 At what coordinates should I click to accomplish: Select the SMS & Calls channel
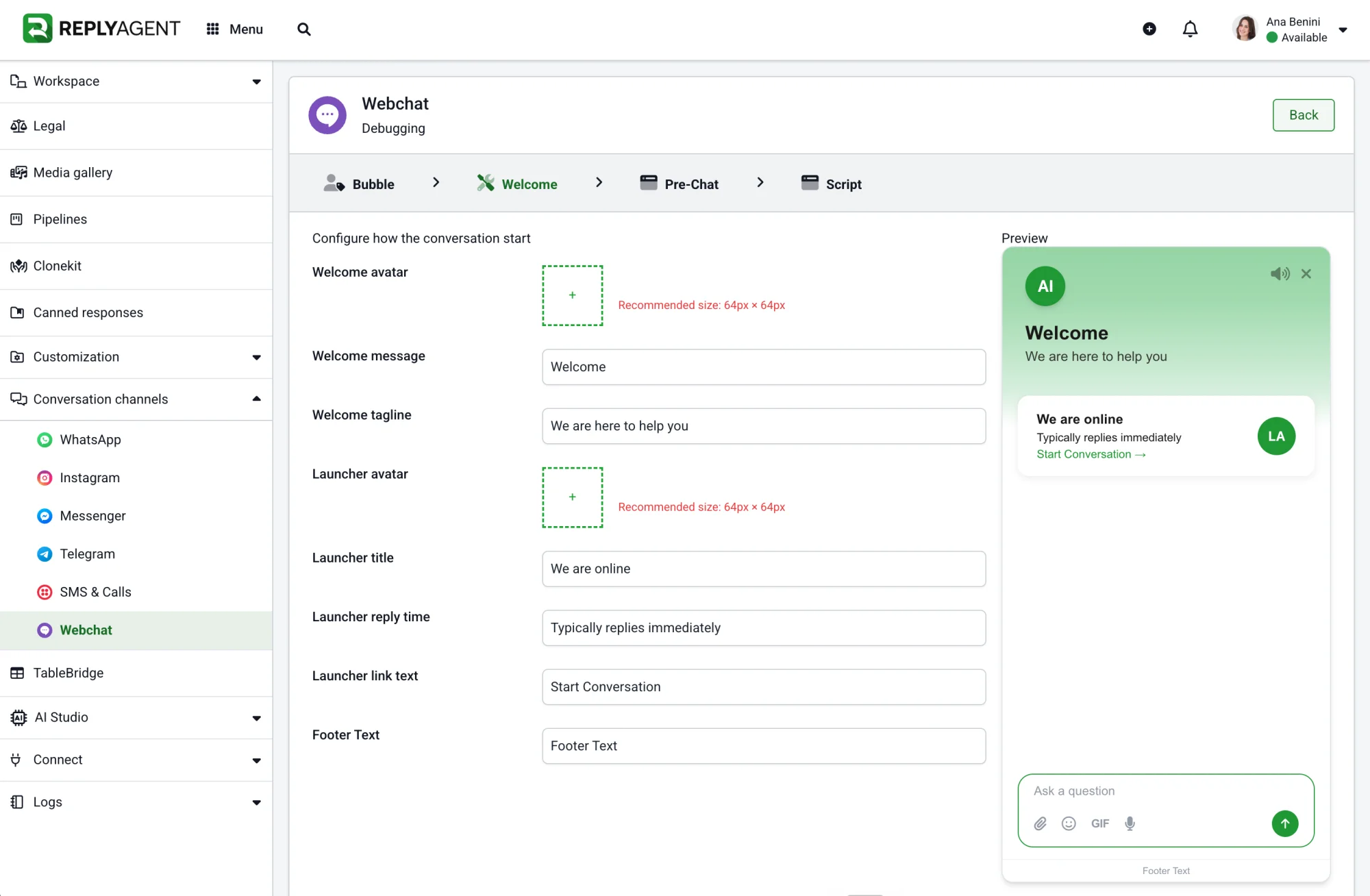click(x=136, y=592)
